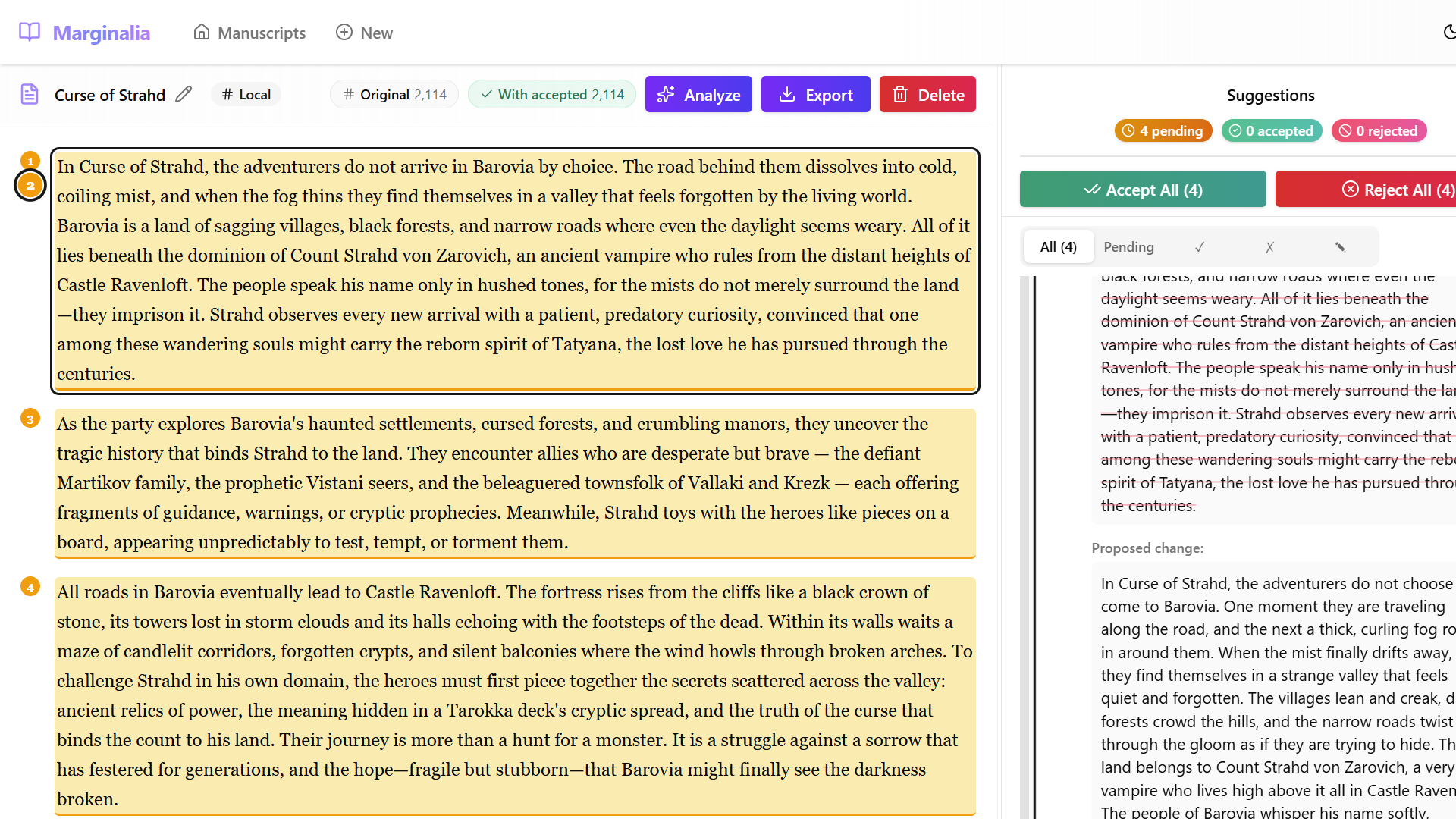Click the Marginalia book logo icon
Screen dimensions: 1456x819
(30, 32)
